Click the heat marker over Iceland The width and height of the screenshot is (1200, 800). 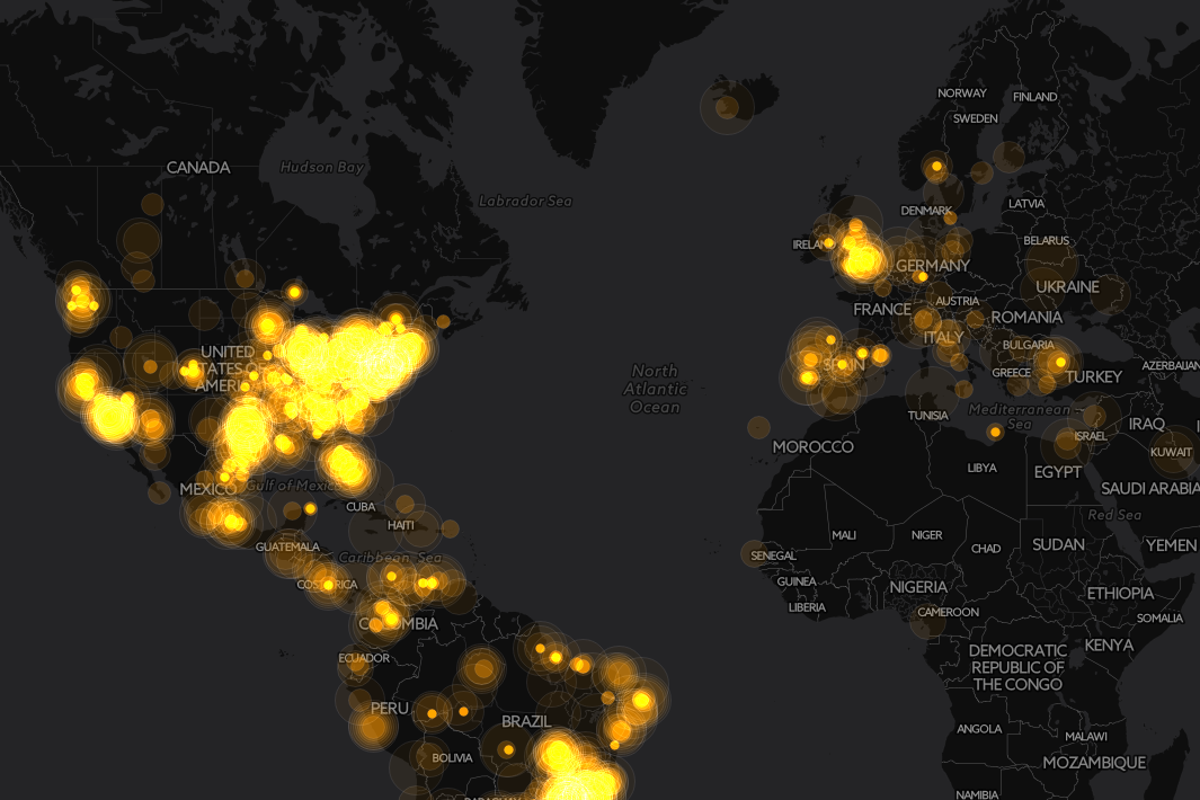727,106
